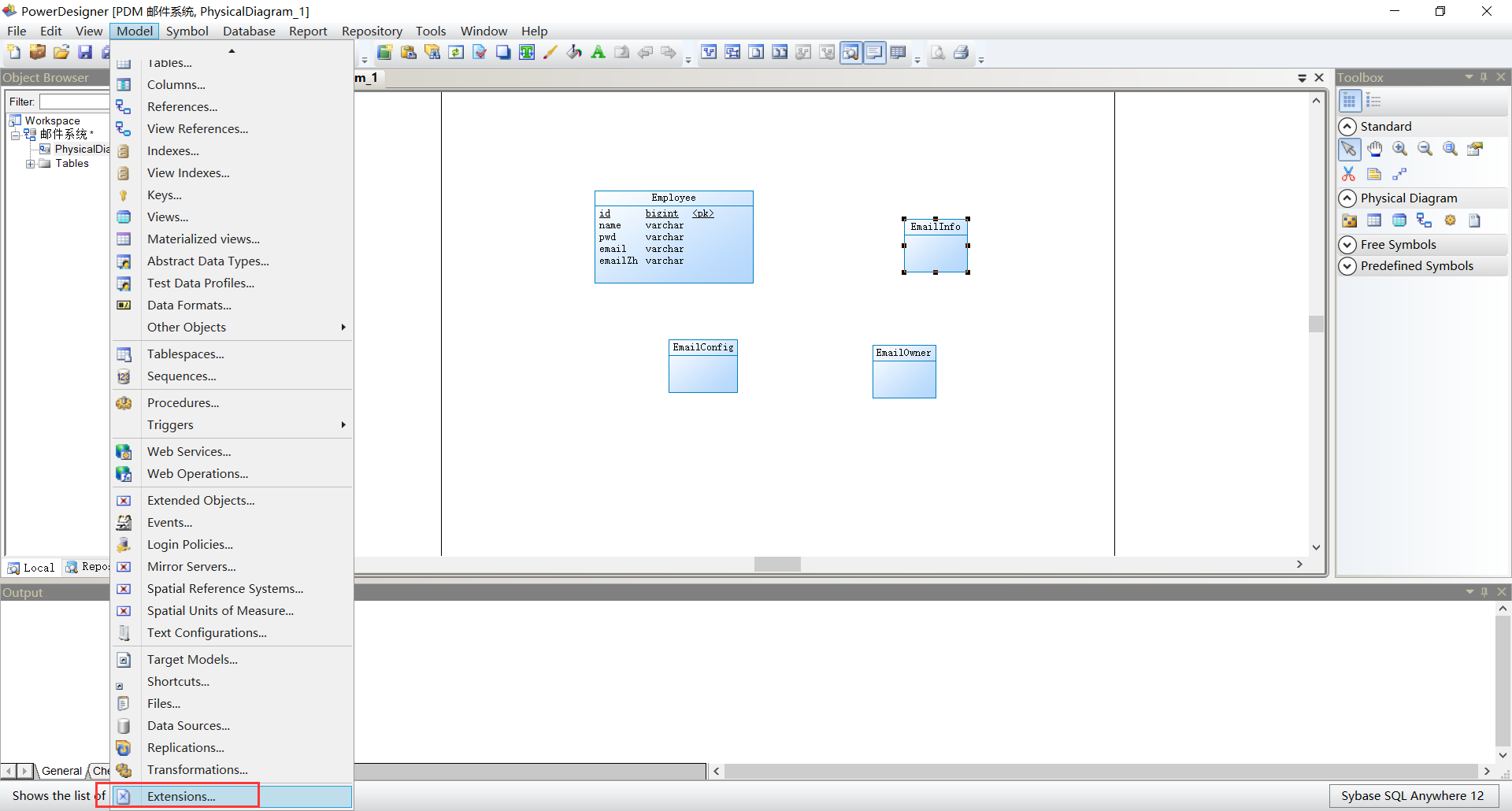Click the yellow pencil line-style icon
1512x811 pixels.
550,53
